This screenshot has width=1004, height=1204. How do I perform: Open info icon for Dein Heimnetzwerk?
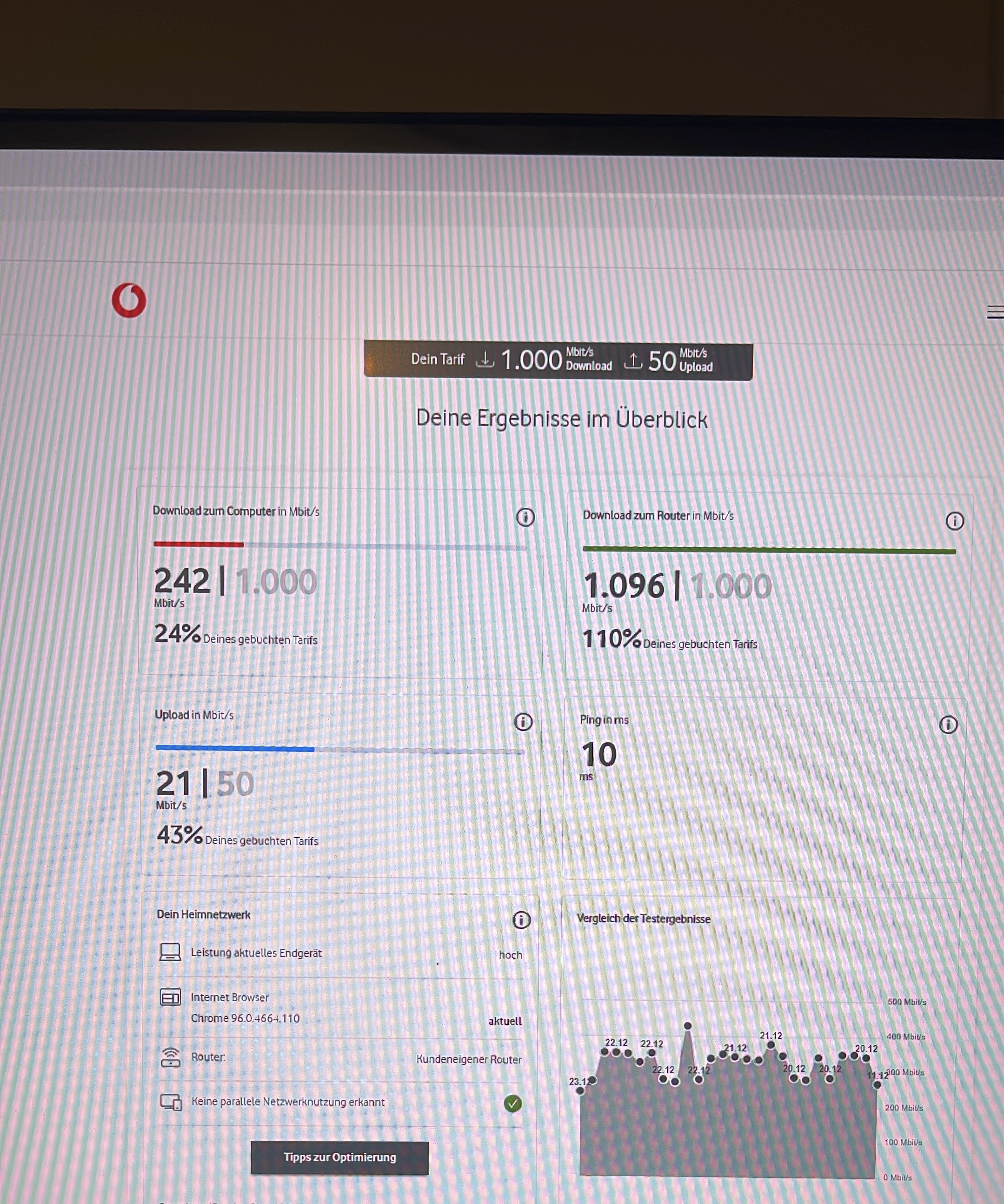click(521, 920)
